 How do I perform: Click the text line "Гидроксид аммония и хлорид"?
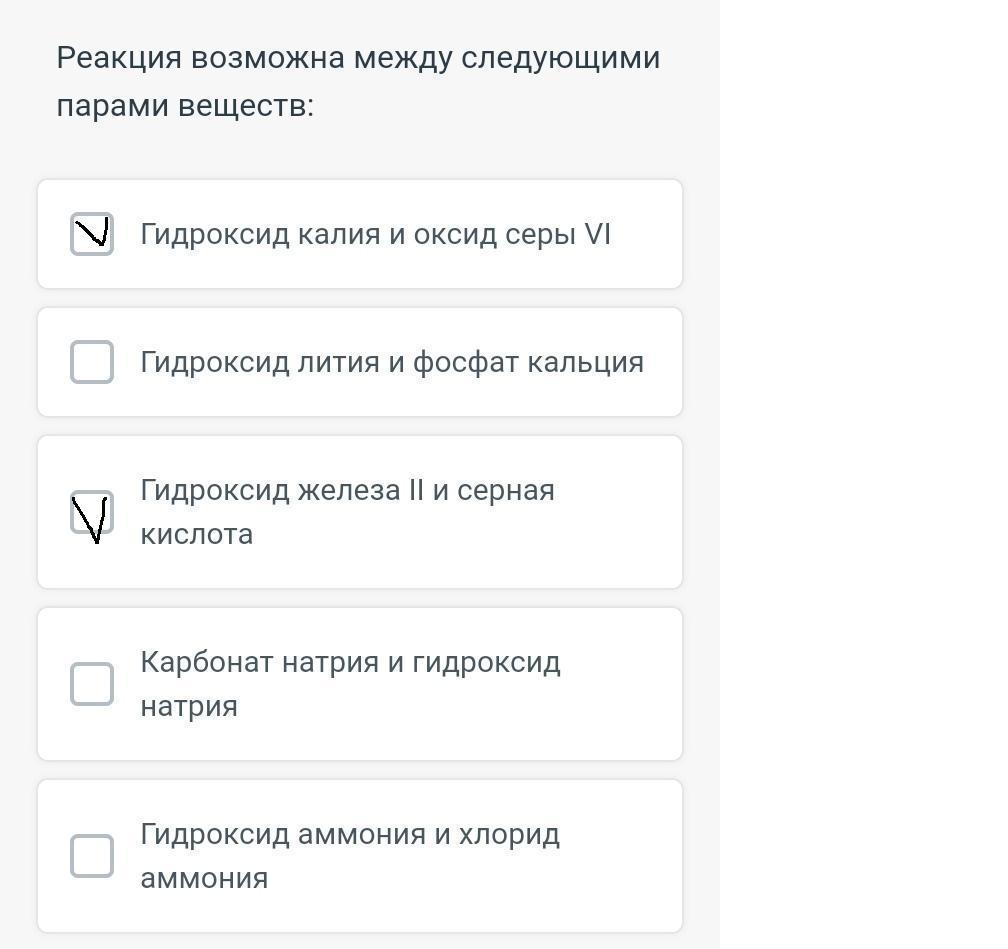click(350, 834)
